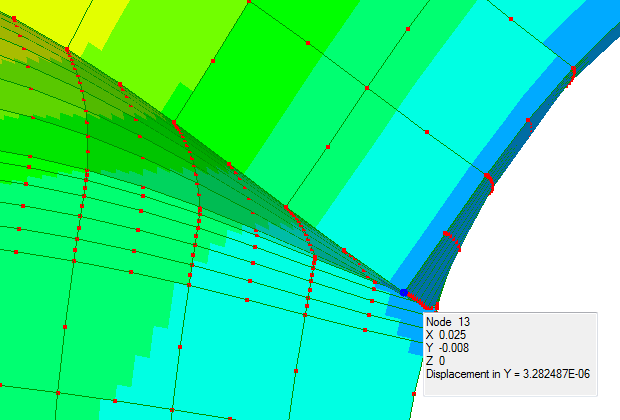Viewport: 620px width, 420px height.
Task: Click the Node 13 label in tooltip
Action: pyautogui.click(x=448, y=322)
